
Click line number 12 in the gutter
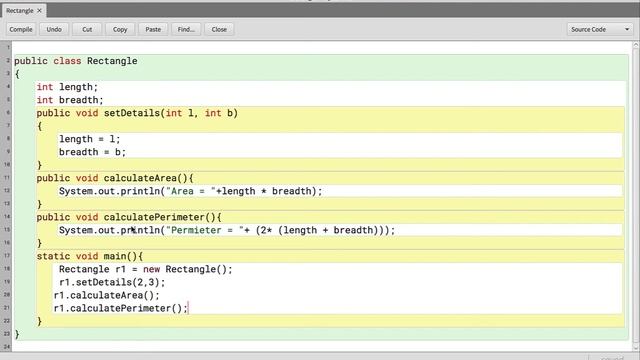(x=7, y=191)
